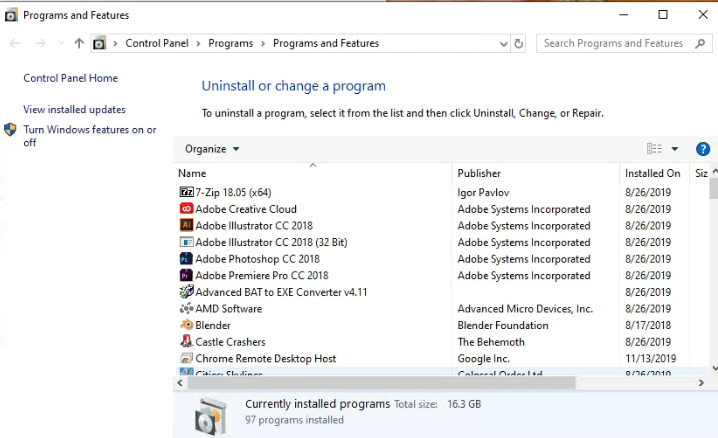Open the Organize dropdown menu
The height and width of the screenshot is (438, 718).
coord(212,149)
